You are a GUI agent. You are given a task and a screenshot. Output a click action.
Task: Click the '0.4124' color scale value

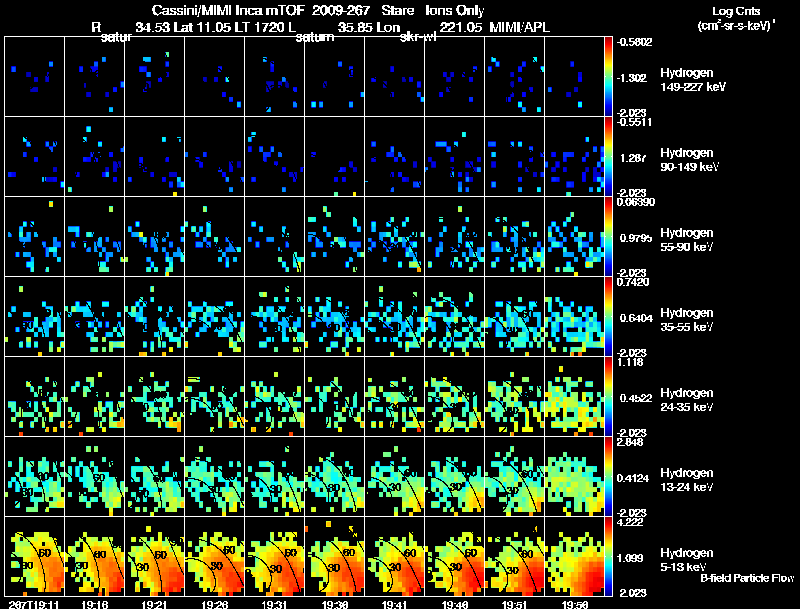point(633,478)
